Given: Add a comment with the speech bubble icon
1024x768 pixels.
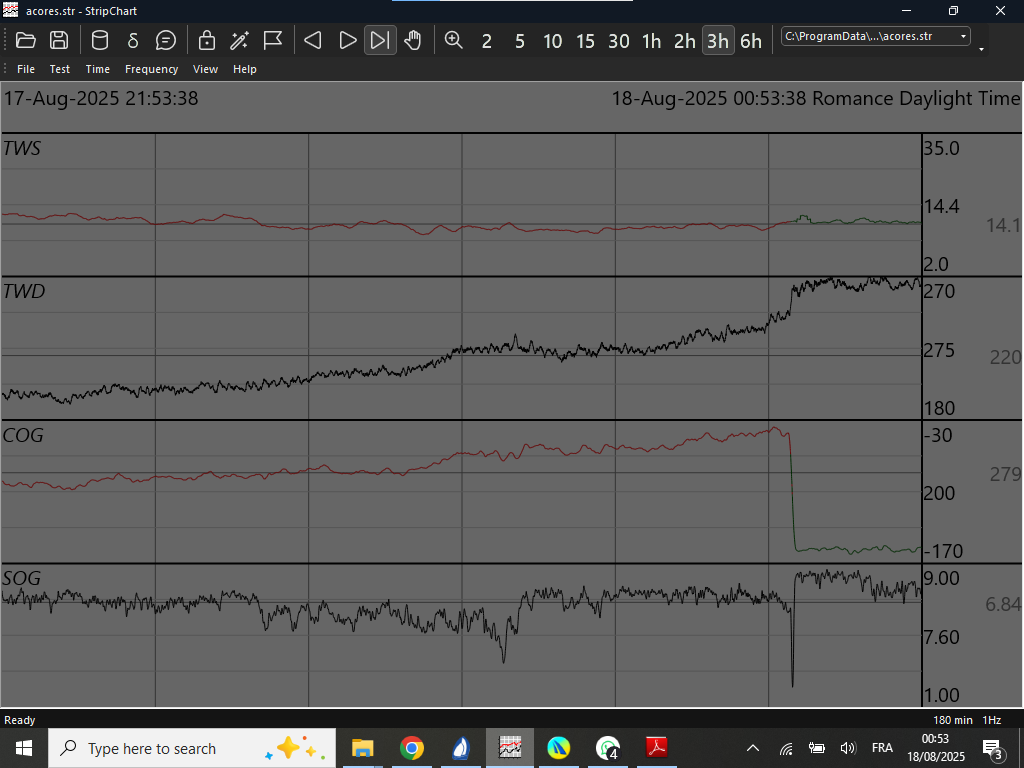Looking at the screenshot, I should tap(166, 40).
